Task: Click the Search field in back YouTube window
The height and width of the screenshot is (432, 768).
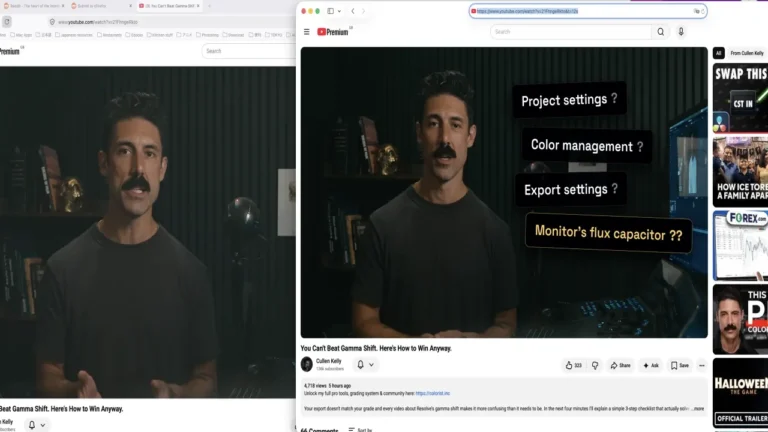Action: pyautogui.click(x=249, y=51)
